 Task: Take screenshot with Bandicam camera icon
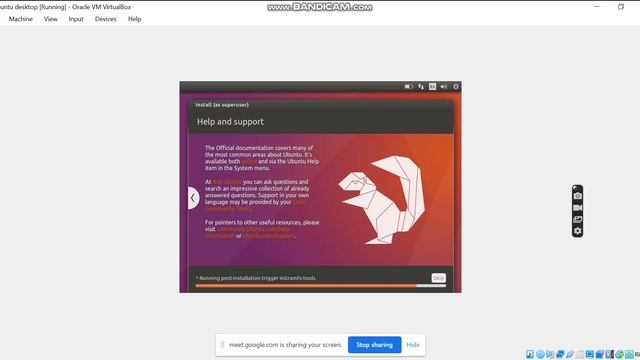point(578,196)
